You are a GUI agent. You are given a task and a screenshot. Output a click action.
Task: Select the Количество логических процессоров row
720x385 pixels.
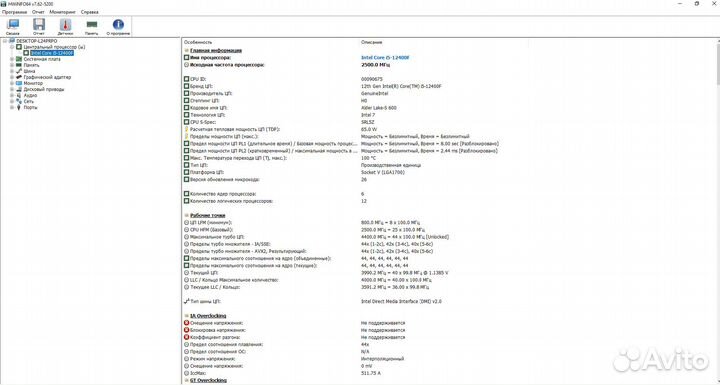(x=231, y=201)
